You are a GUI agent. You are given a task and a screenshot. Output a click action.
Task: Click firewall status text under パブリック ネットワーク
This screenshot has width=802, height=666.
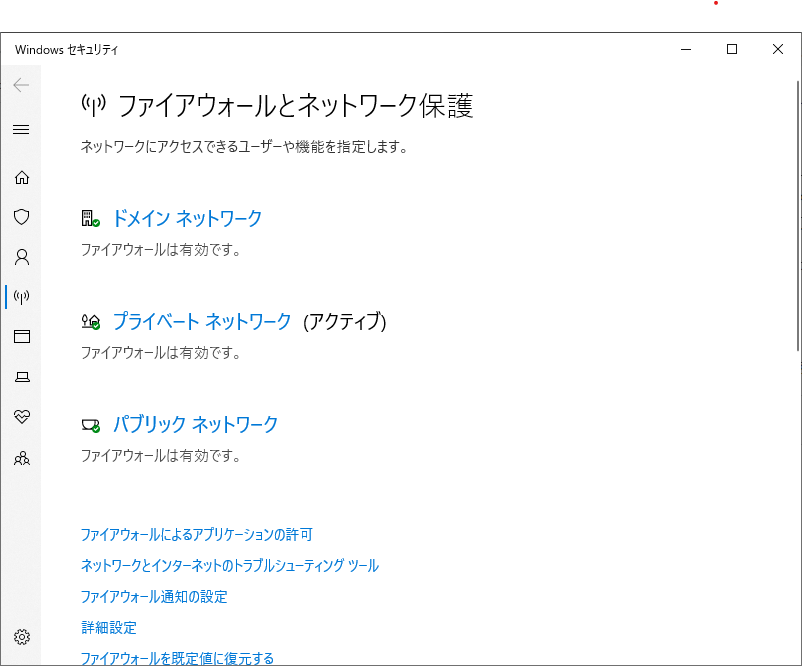point(161,456)
